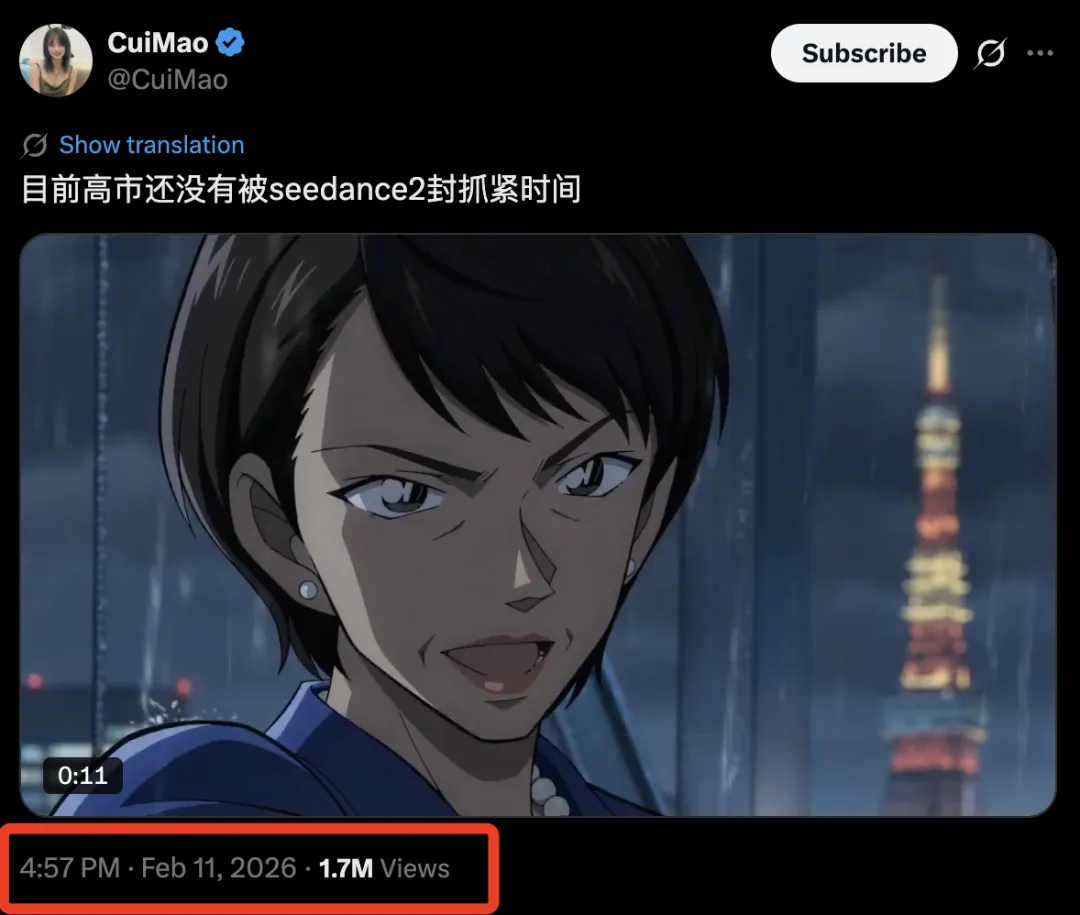
Task: Open CuiMao's profile avatar picture
Action: (56, 61)
